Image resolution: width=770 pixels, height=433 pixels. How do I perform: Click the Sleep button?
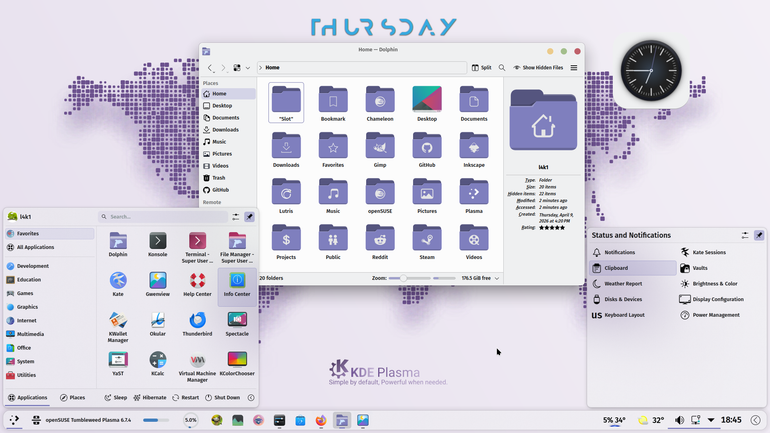[x=116, y=398]
